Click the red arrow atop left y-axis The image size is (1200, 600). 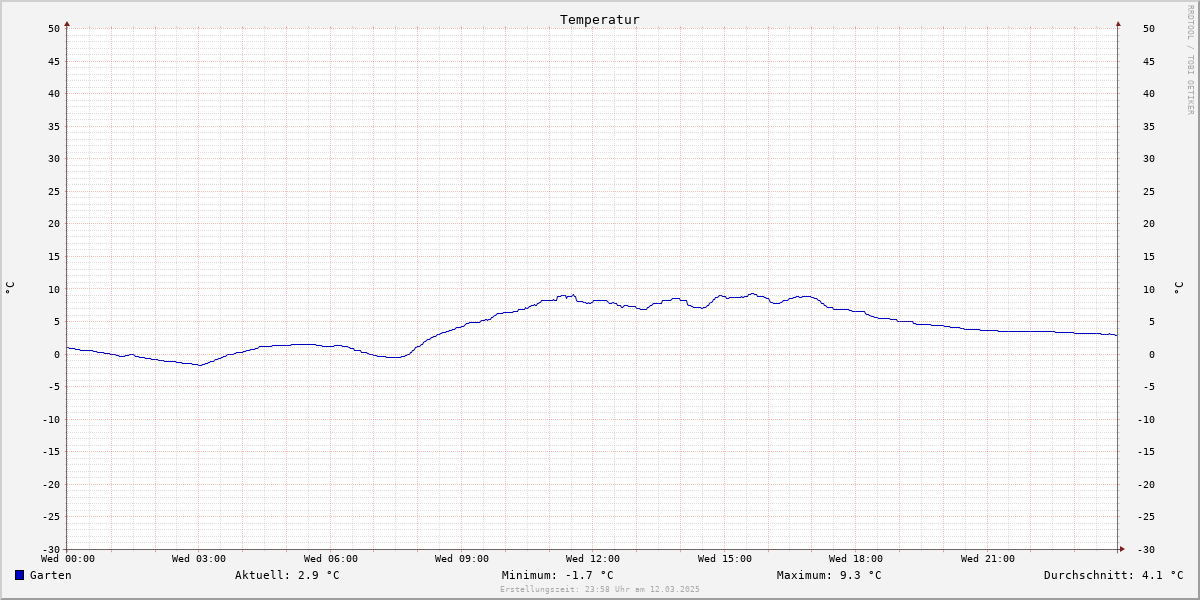click(x=67, y=23)
